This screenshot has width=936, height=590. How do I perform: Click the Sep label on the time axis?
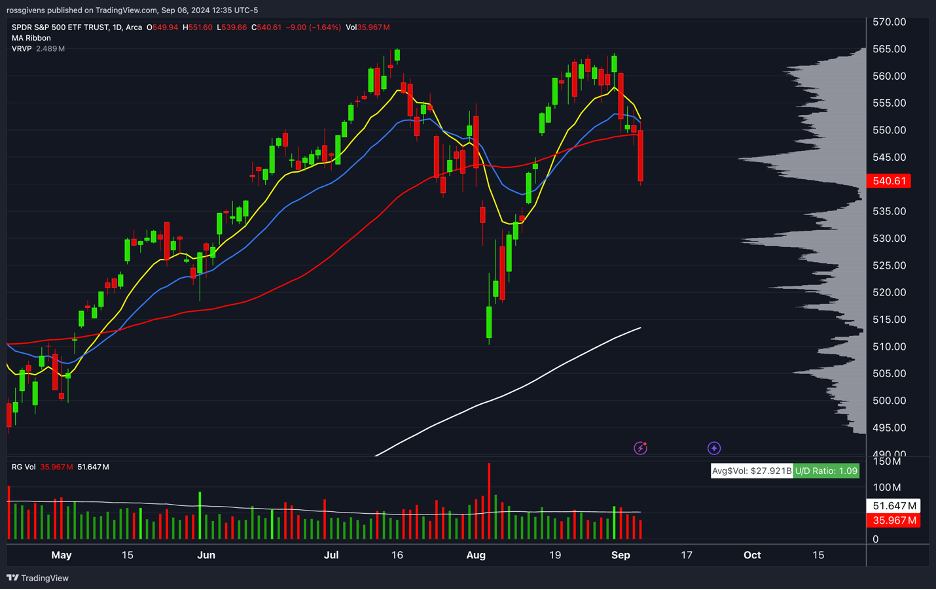[621, 555]
